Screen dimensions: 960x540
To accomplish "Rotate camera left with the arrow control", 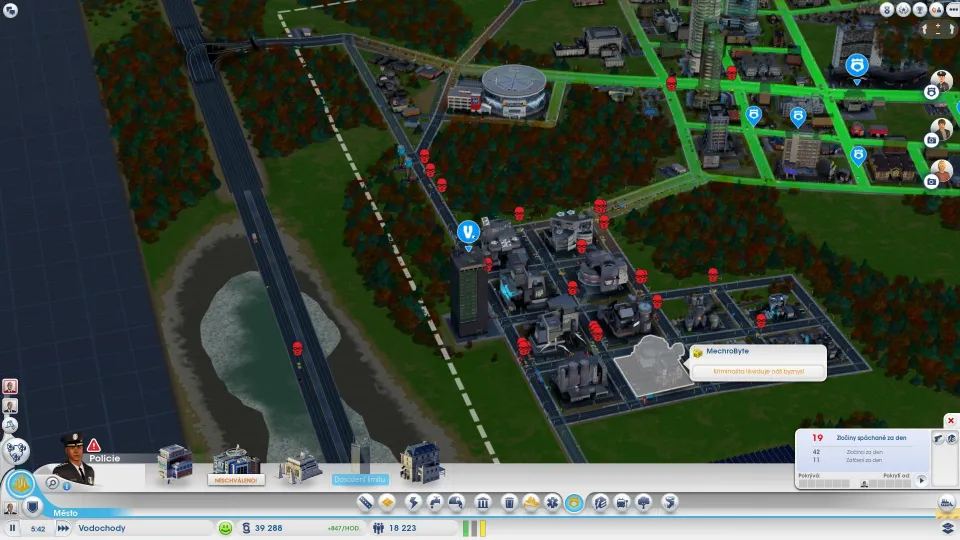I will (x=926, y=29).
